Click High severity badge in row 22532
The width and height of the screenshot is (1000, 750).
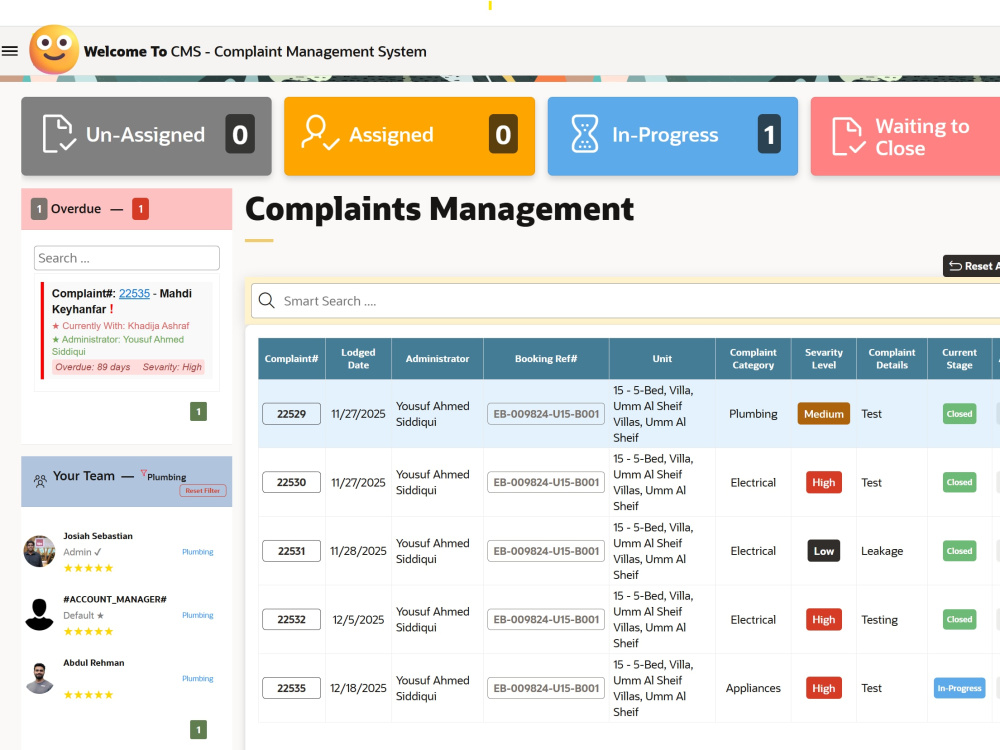click(x=823, y=619)
